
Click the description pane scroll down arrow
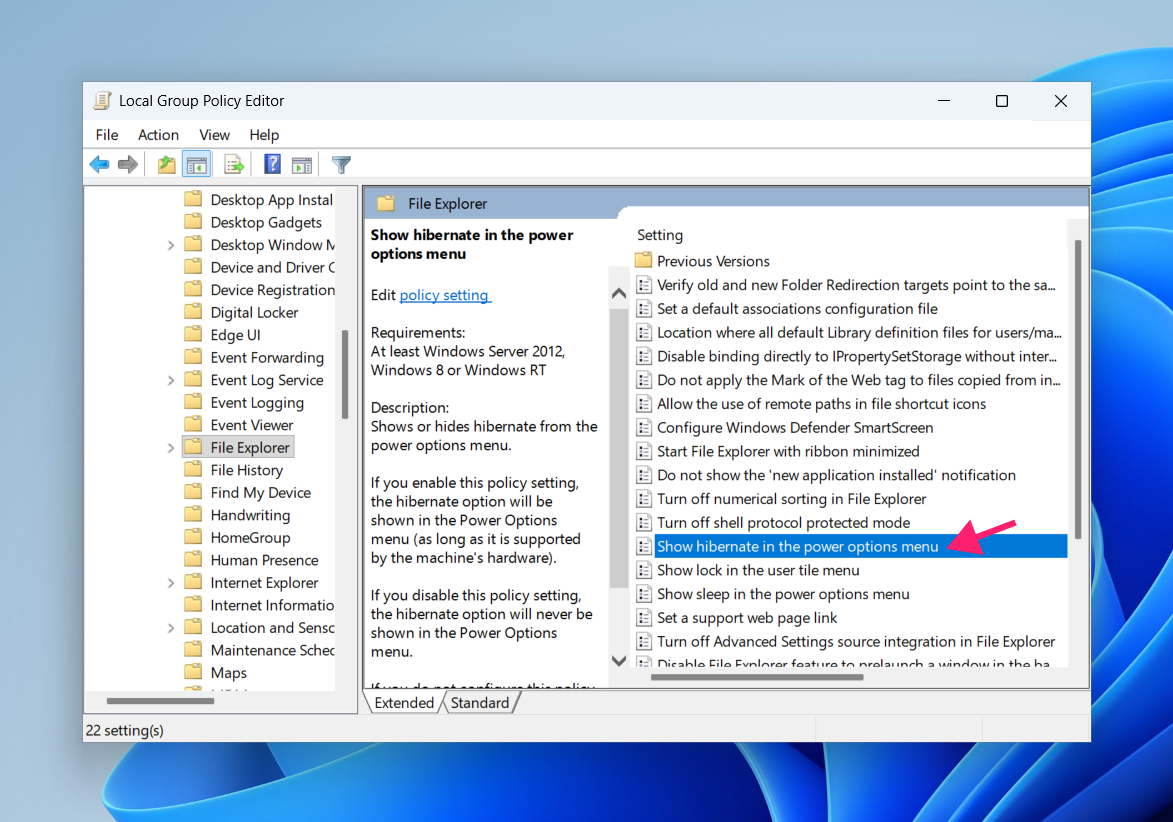coord(619,660)
